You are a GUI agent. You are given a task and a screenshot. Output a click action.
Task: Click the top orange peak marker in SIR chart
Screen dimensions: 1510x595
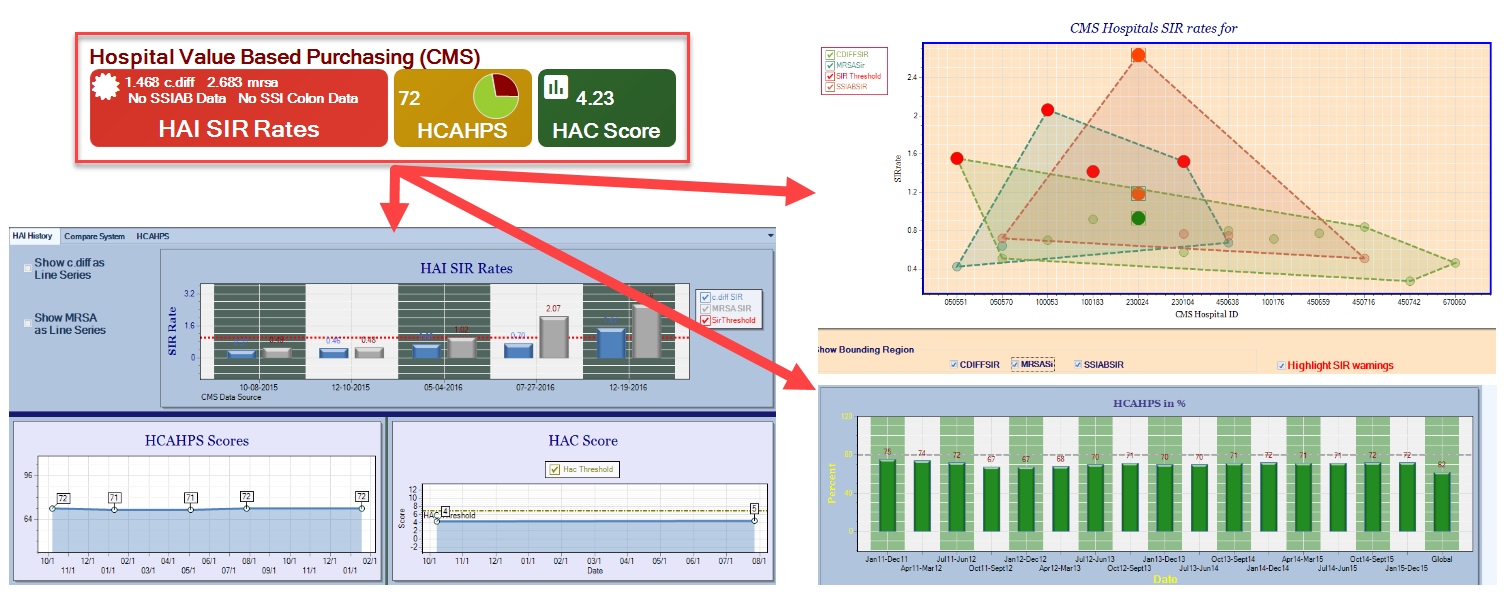pos(1138,55)
